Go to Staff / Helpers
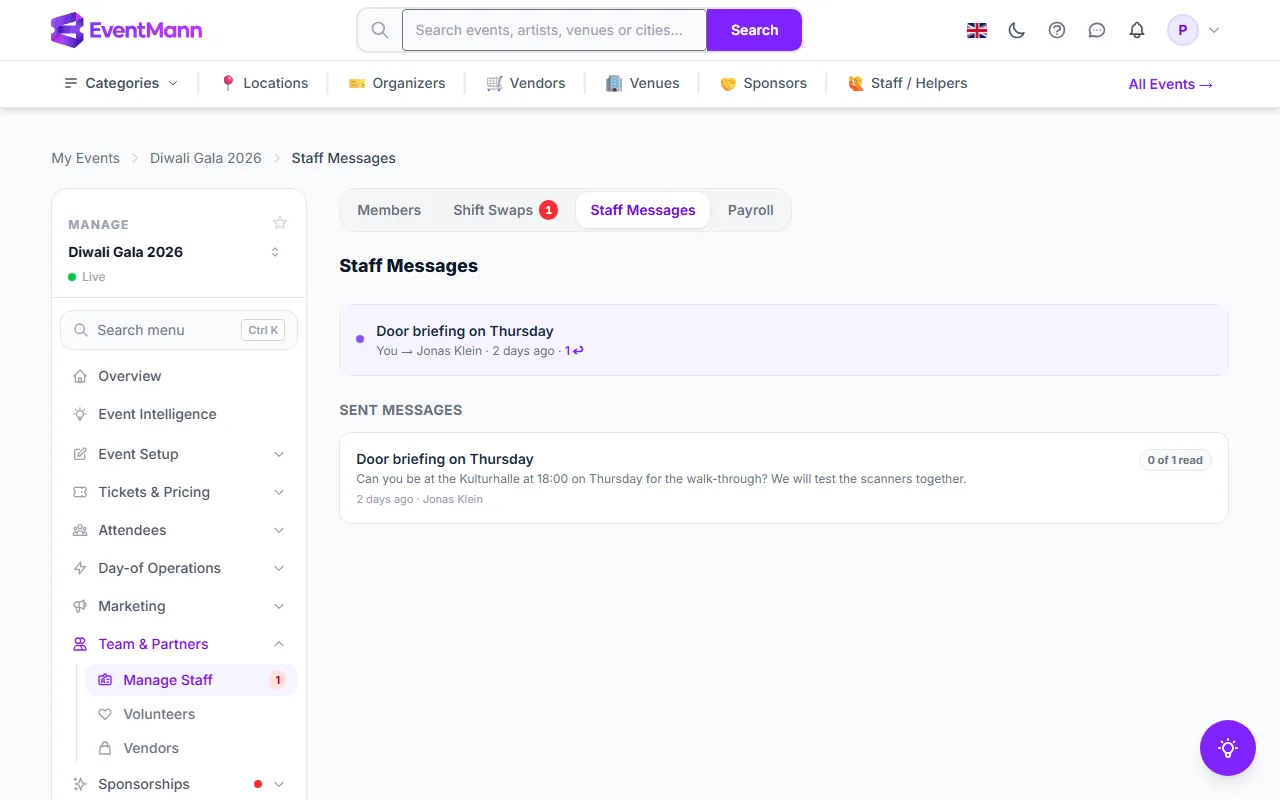 point(908,83)
